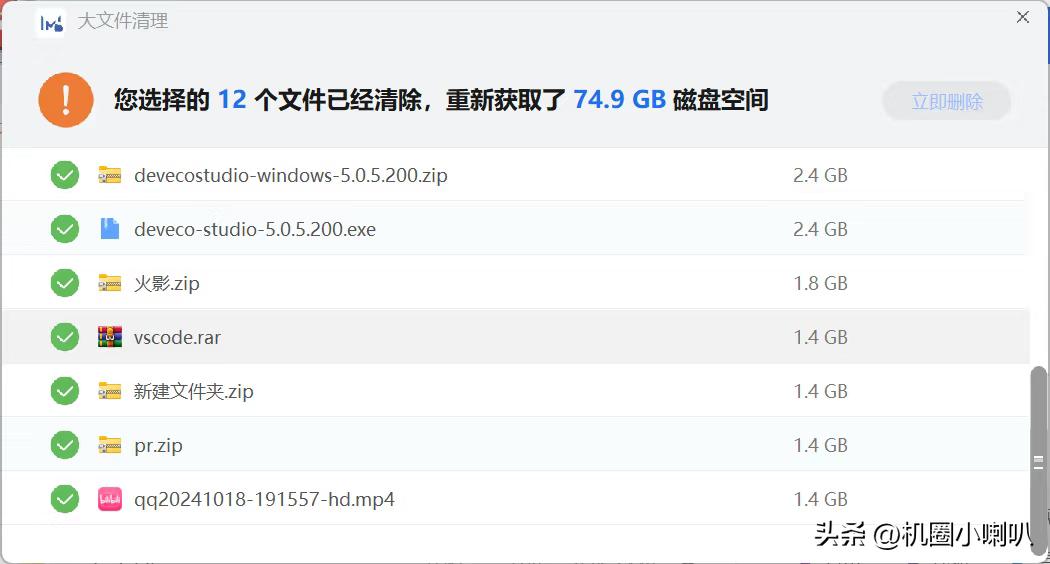Select file name qq20241018-191557-hd.mp4

(265, 500)
